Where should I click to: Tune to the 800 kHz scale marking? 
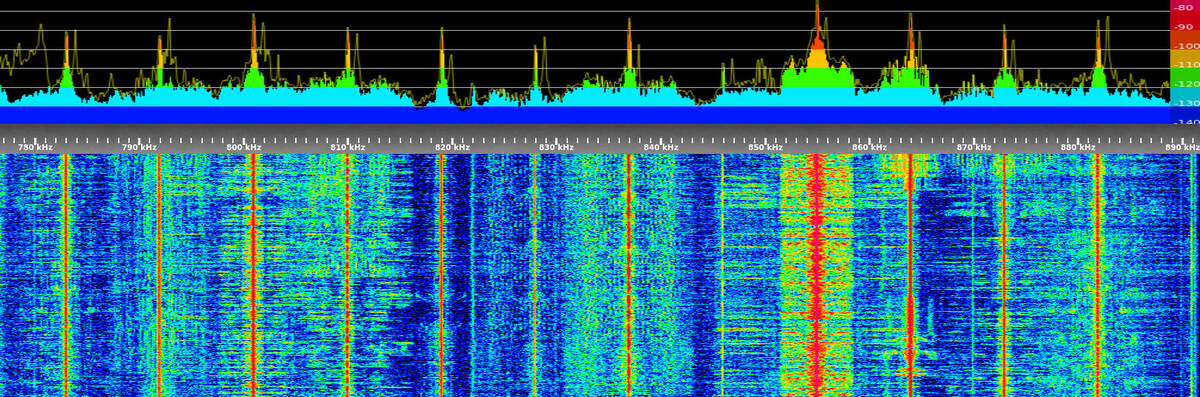[x=244, y=147]
